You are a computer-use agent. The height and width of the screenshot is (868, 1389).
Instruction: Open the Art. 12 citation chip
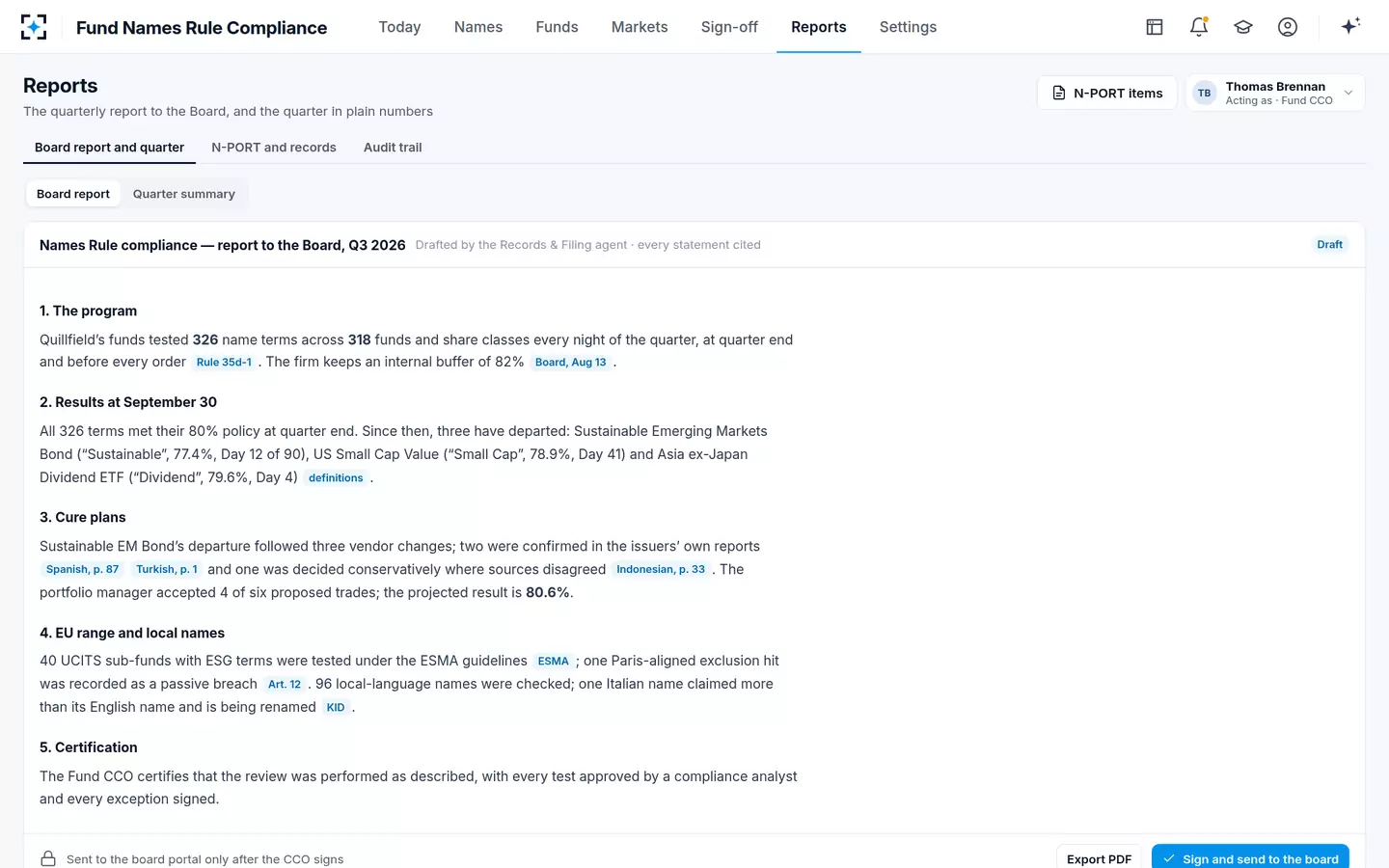pyautogui.click(x=285, y=685)
